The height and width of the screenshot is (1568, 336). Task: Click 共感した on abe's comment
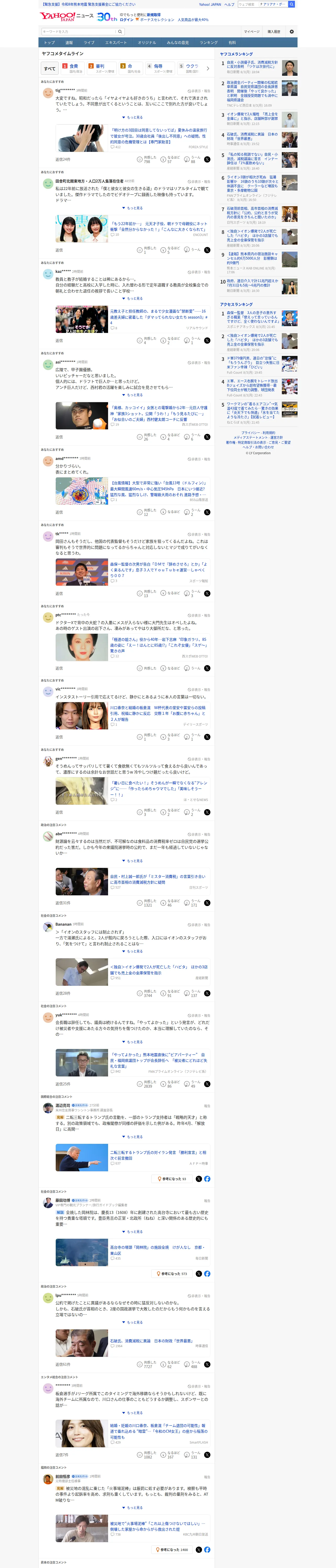147,903
